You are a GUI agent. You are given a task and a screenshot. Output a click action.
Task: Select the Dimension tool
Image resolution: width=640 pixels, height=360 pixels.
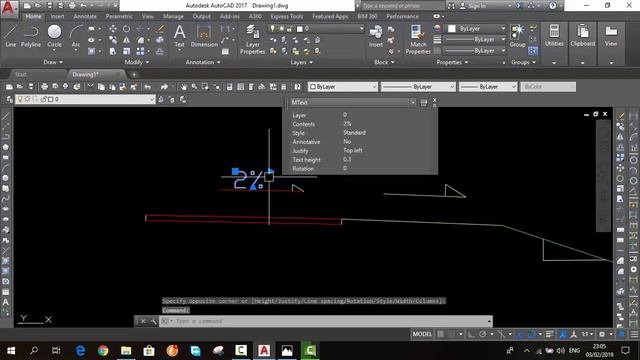(x=204, y=36)
